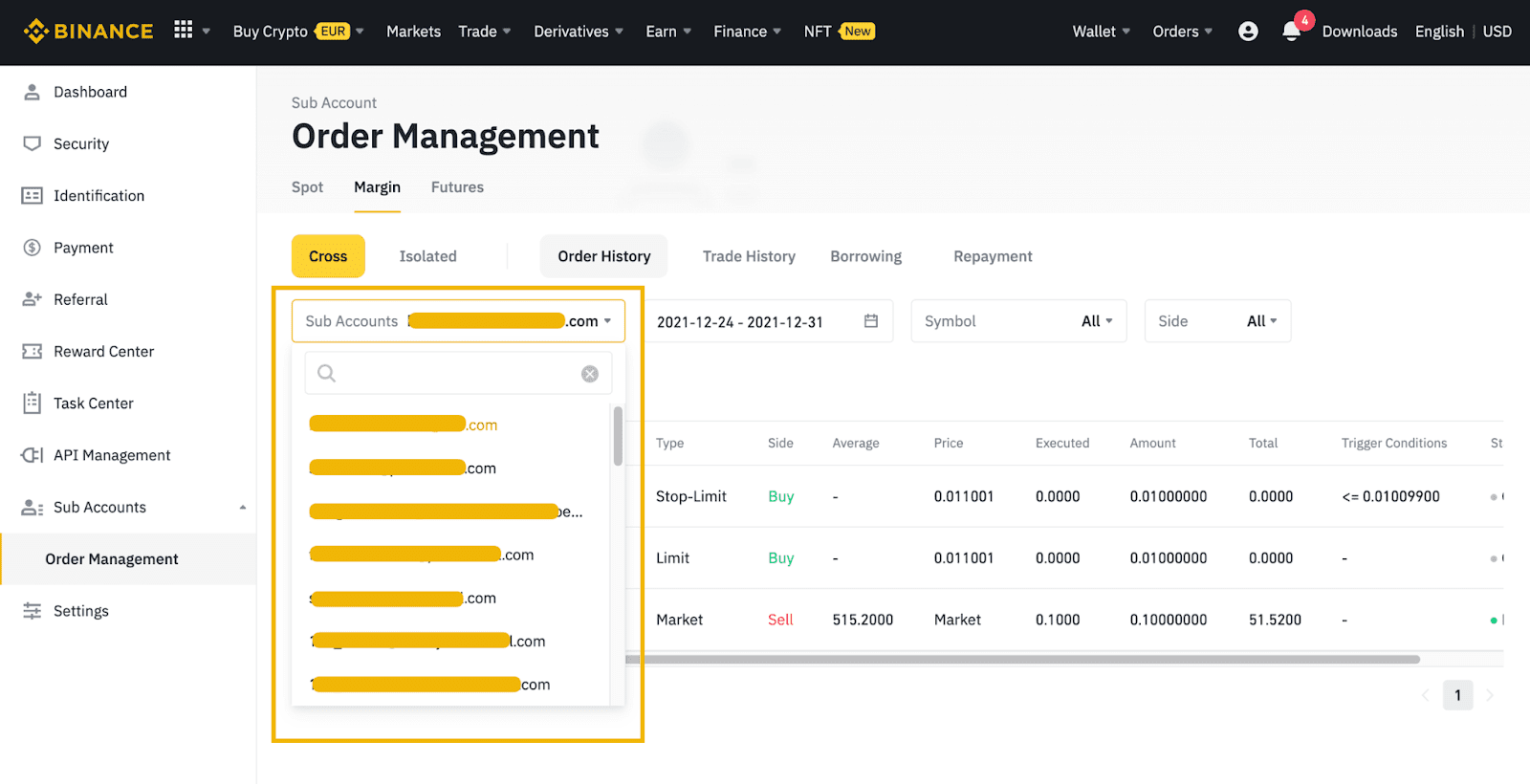Expand the Sub Accounts email dropdown
Screen dimensions: 1530x784
[458, 321]
